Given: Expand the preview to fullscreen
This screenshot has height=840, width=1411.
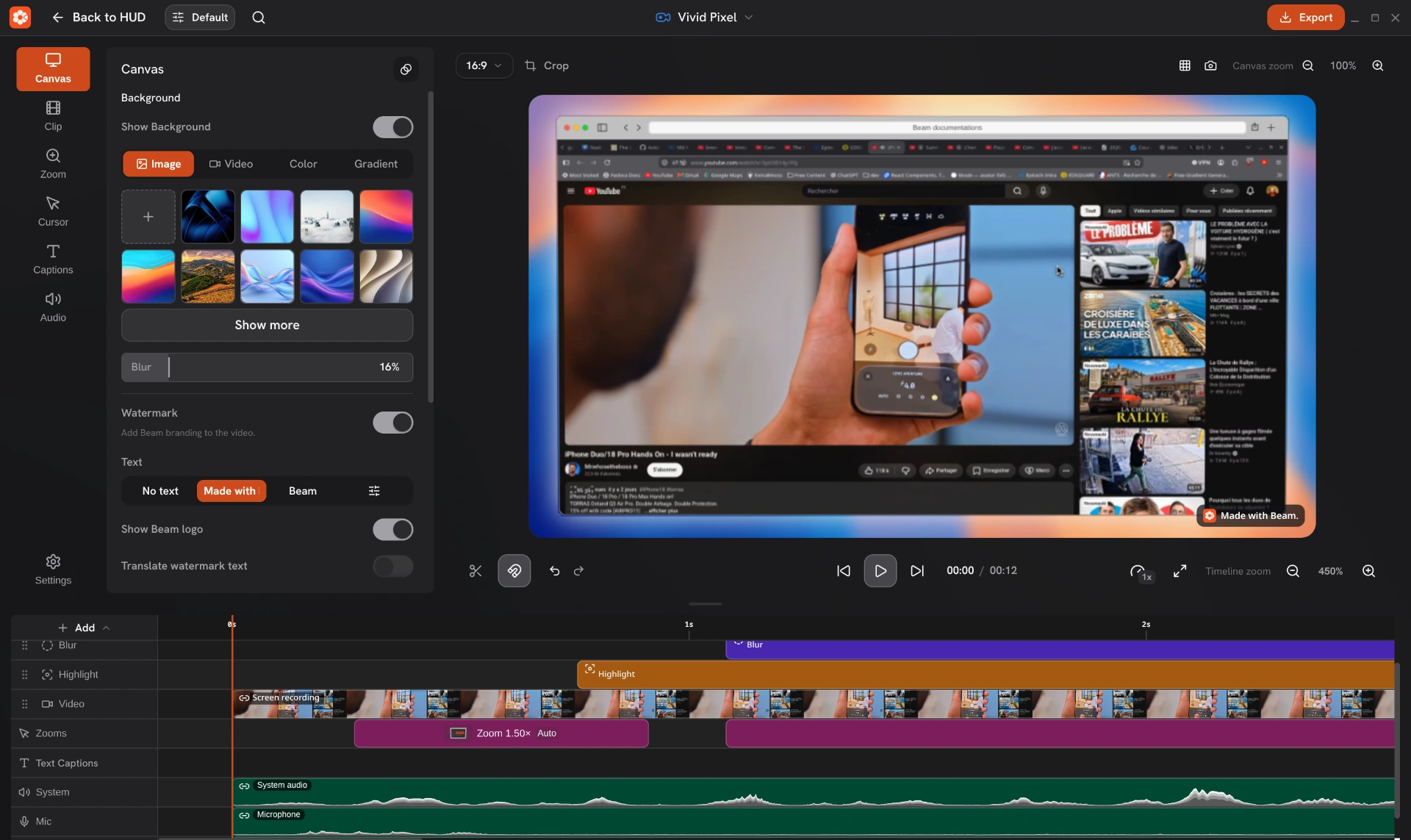Looking at the screenshot, I should tap(1180, 571).
